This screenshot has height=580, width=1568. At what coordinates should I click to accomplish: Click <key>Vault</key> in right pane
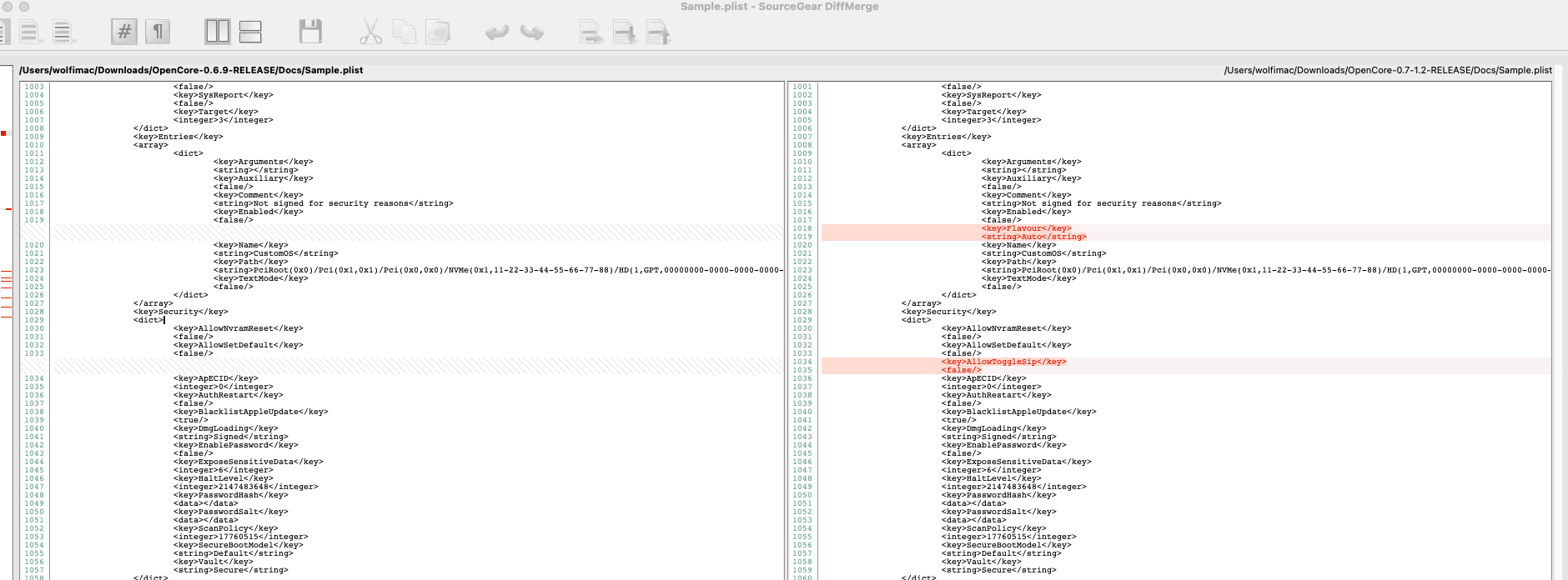(981, 562)
